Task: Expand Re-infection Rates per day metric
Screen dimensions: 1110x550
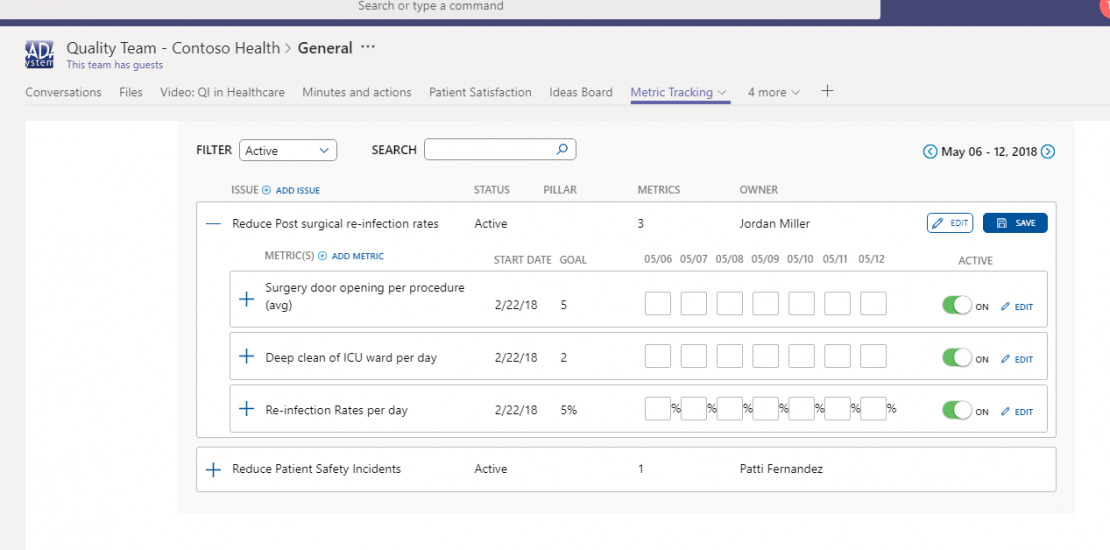Action: [246, 408]
